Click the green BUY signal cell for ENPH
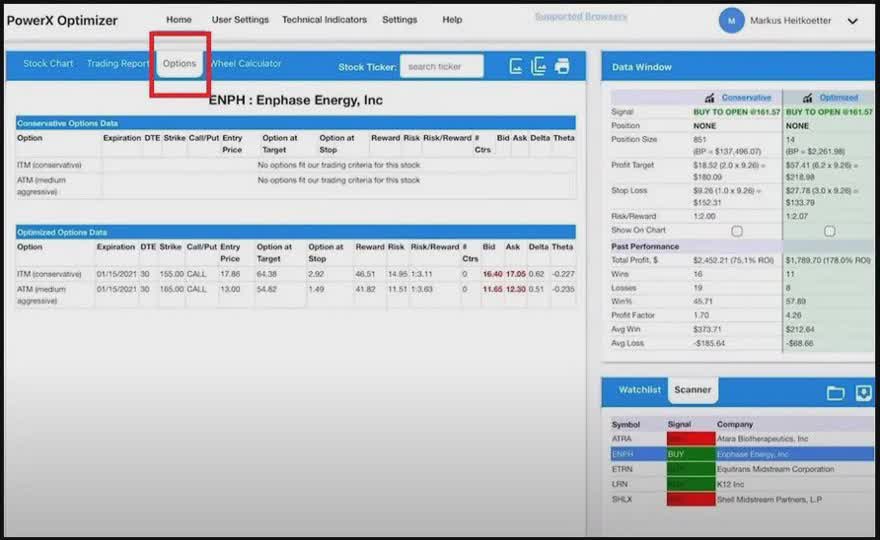The width and height of the screenshot is (880, 540). [x=691, y=454]
